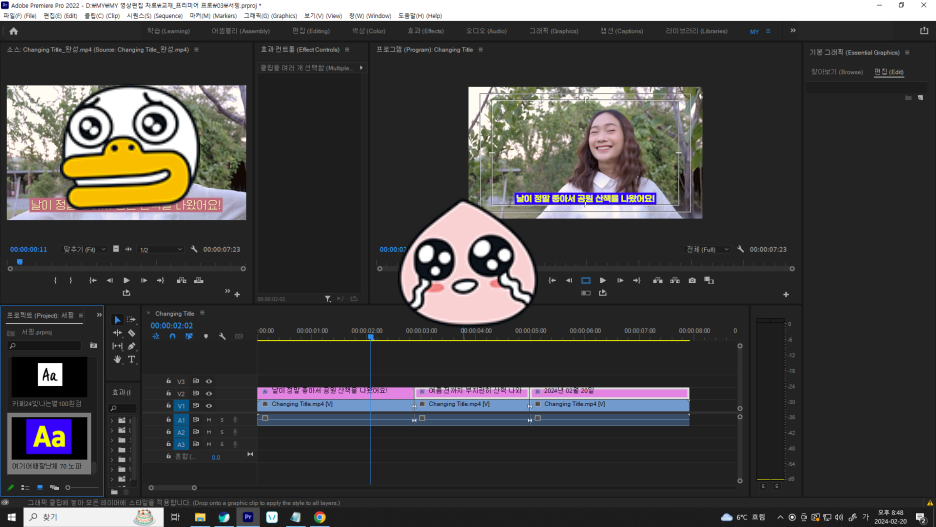Click timeline horizontal zoom scrollbar
Screen dimensions: 936x527
pyautogui.click(x=173, y=488)
